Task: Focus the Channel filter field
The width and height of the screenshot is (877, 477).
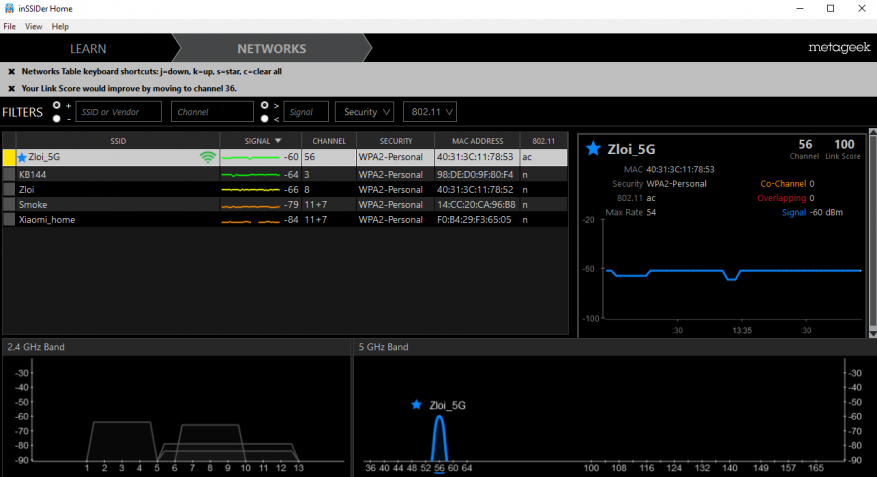Action: click(212, 112)
